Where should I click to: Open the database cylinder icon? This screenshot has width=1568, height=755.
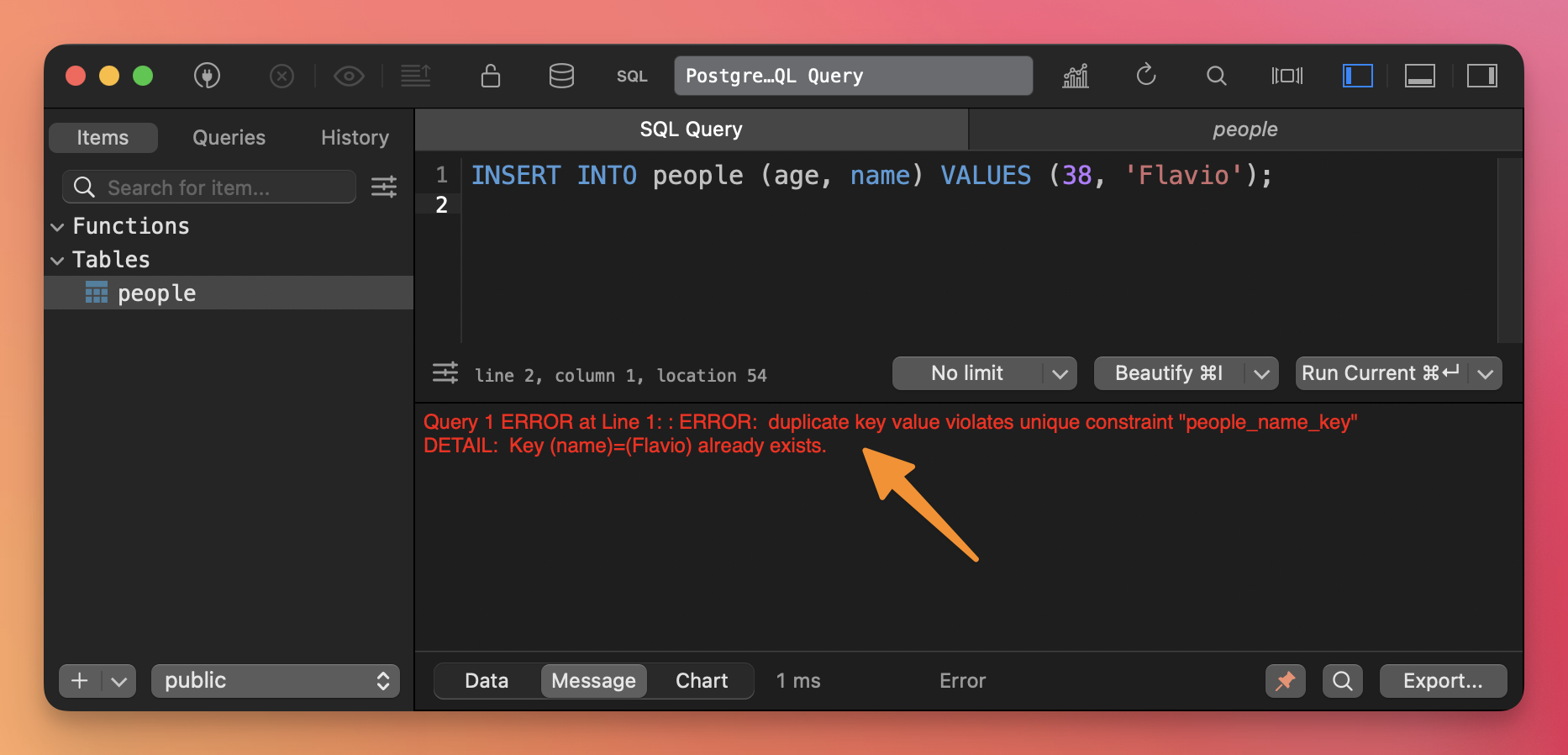click(561, 76)
